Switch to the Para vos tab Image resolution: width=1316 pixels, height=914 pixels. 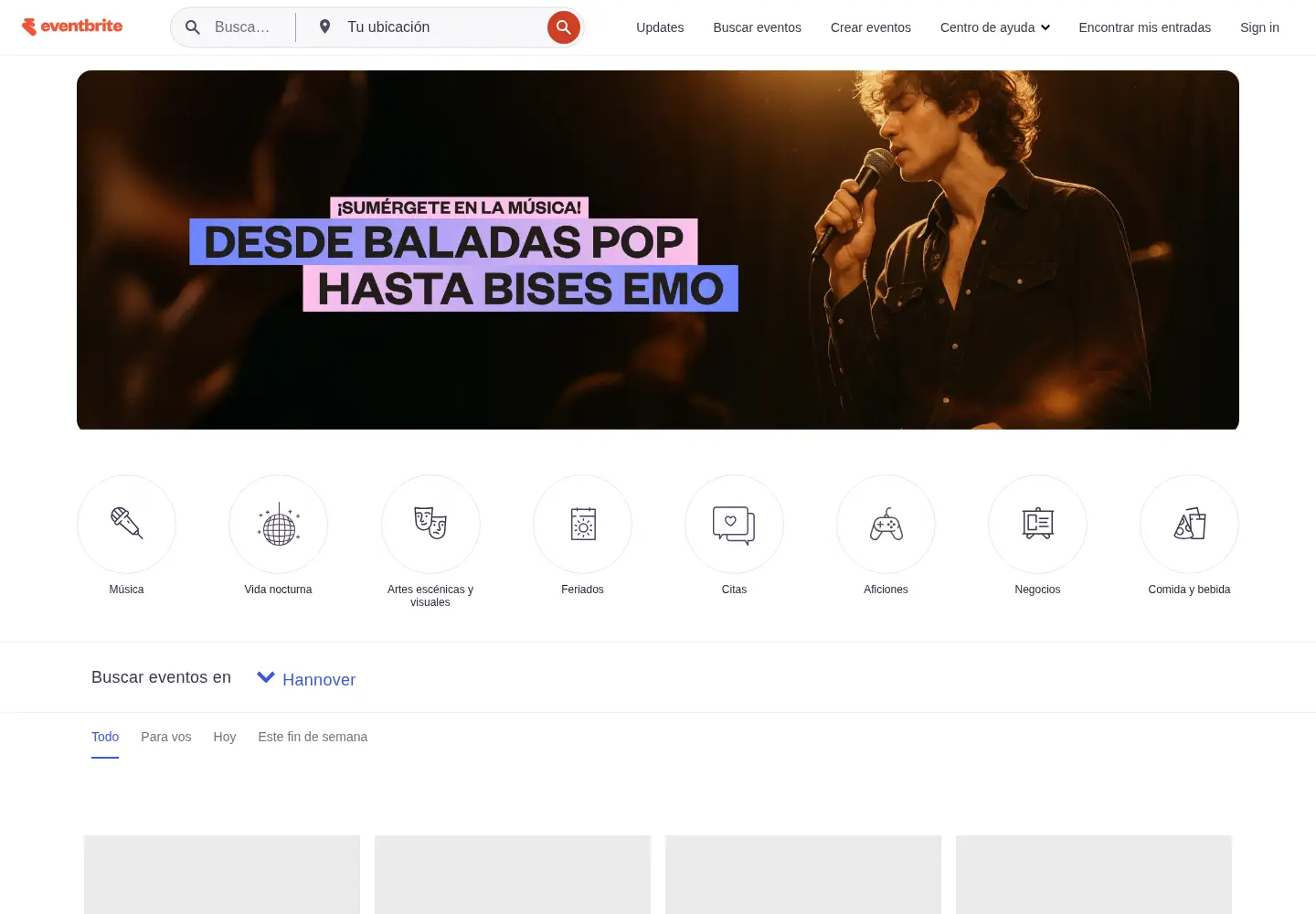click(x=166, y=737)
